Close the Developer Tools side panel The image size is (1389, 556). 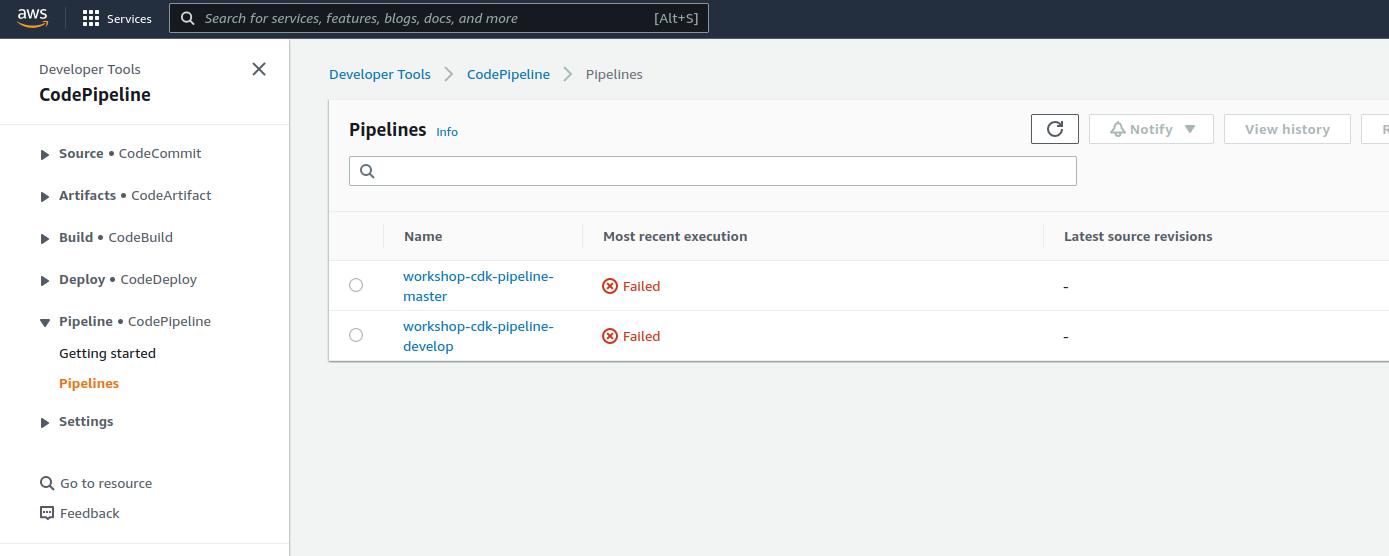259,69
